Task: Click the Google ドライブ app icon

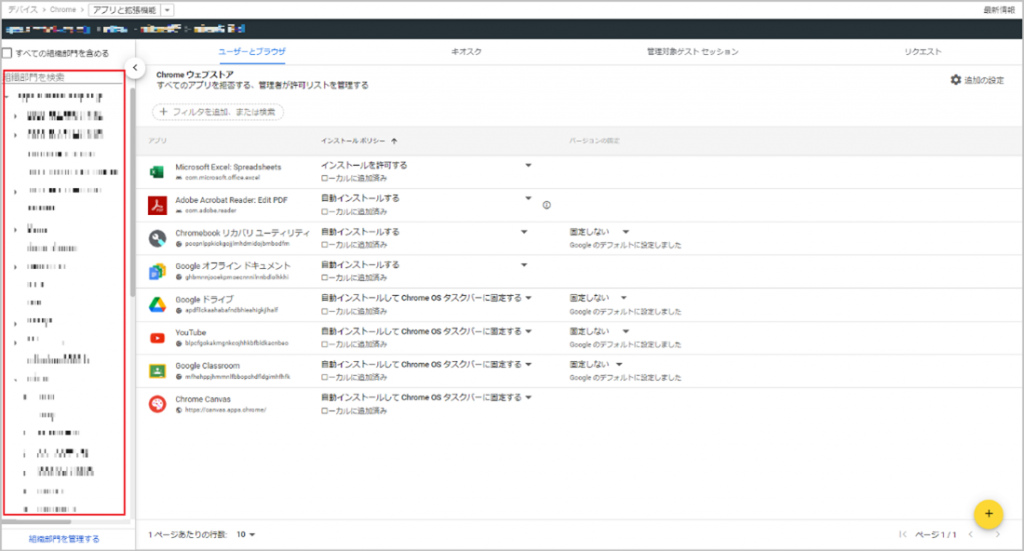Action: click(x=157, y=305)
